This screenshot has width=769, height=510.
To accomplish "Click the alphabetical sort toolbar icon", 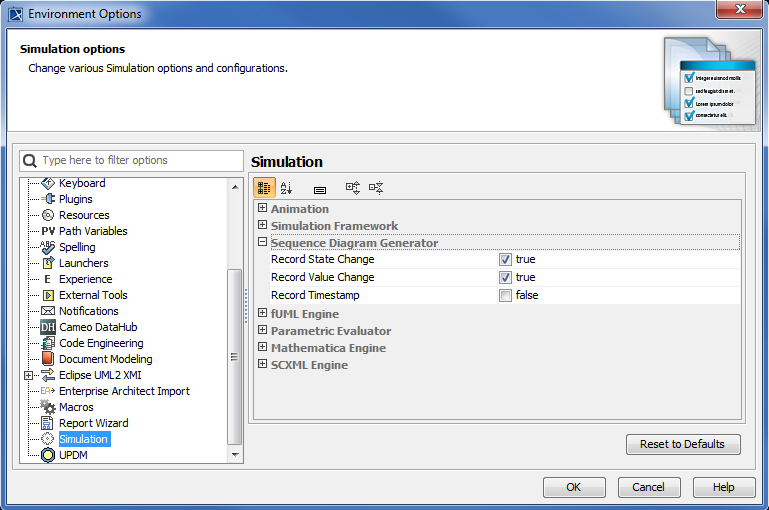I will (286, 188).
